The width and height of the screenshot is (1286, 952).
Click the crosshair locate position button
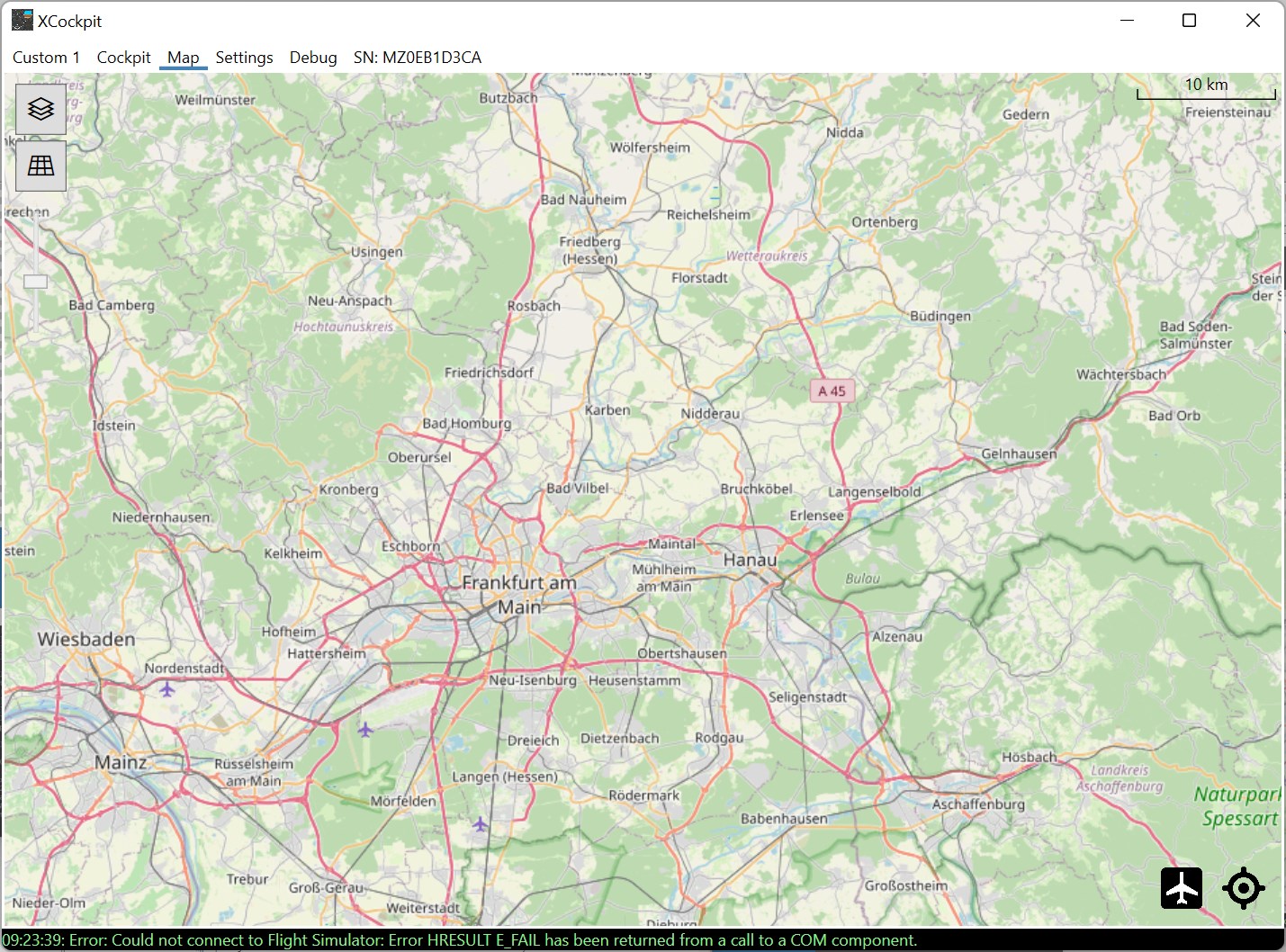1244,889
